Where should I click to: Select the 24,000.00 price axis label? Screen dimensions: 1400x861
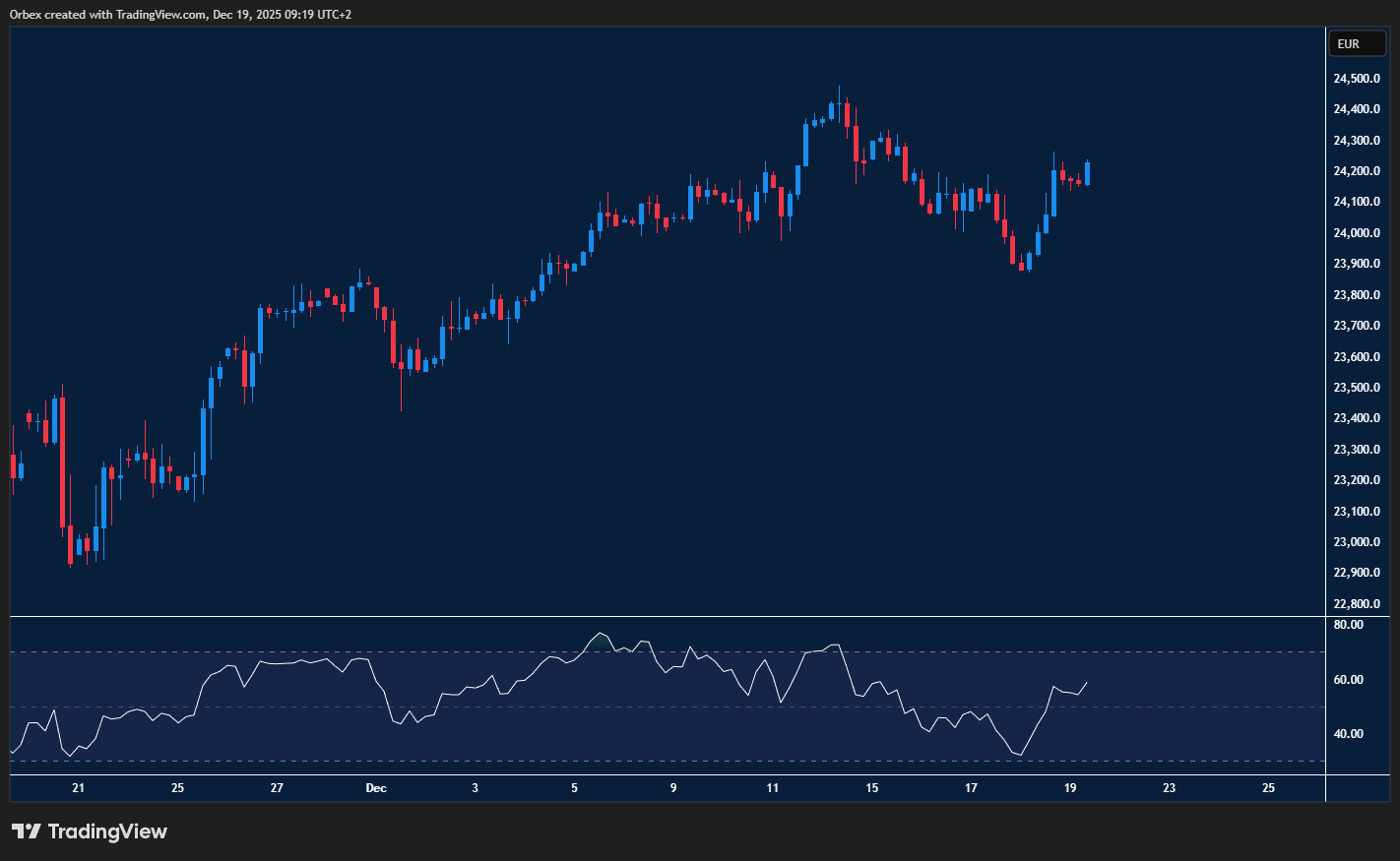click(x=1356, y=233)
